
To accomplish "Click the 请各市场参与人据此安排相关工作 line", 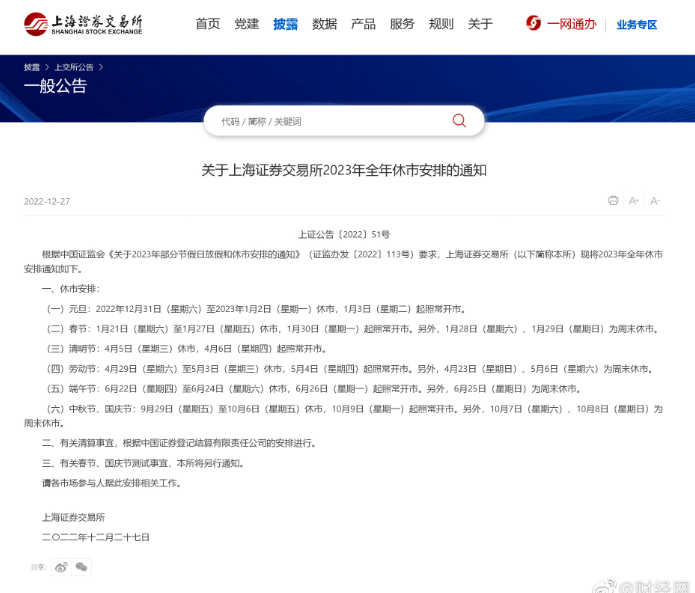I will coord(112,483).
